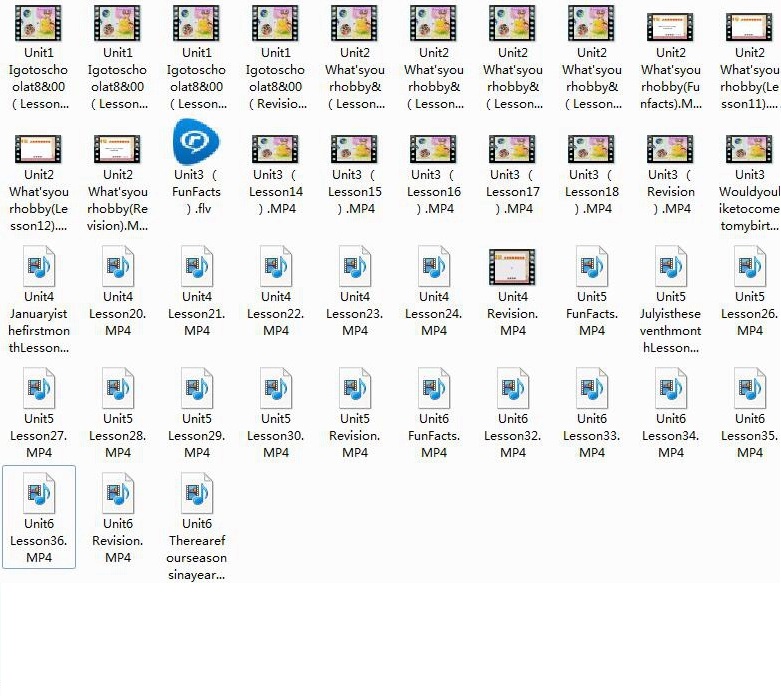Select the Unit4 Januaryisthefirstmonth lesson file icon
This screenshot has width=781, height=696.
[x=39, y=267]
